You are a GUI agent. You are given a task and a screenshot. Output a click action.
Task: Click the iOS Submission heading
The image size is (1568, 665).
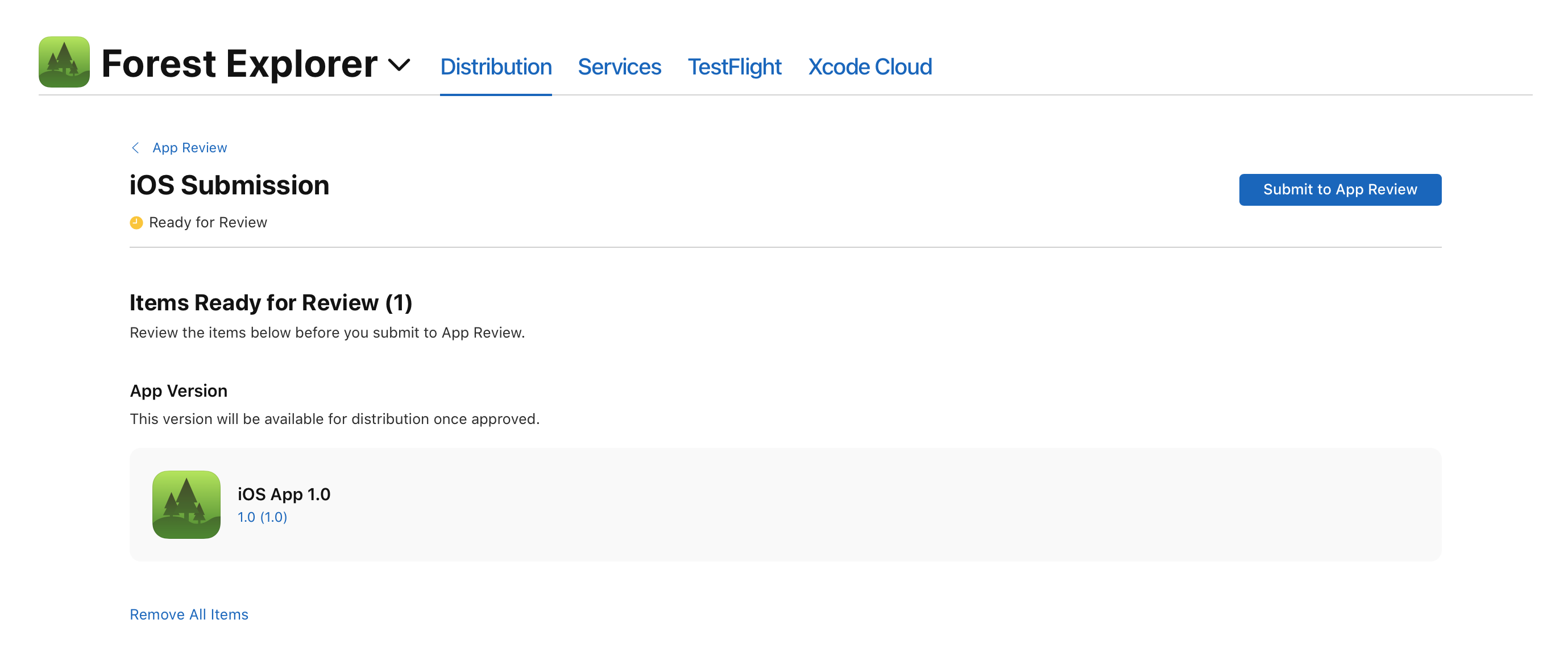pos(230,185)
